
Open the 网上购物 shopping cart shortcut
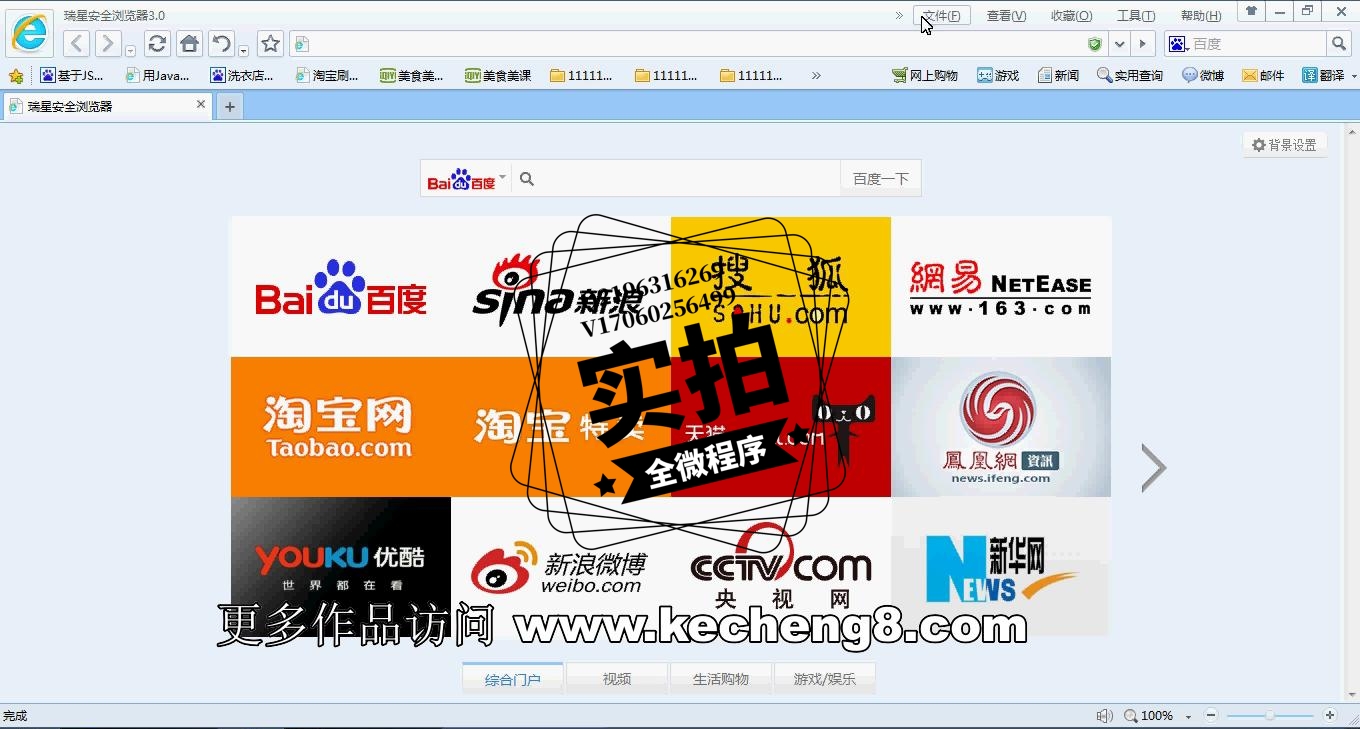(x=926, y=76)
